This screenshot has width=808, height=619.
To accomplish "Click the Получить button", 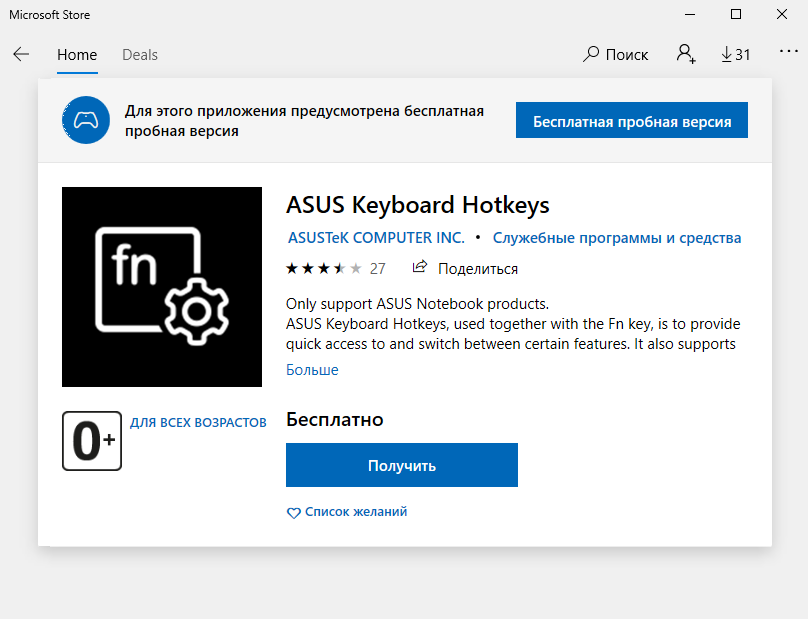I will point(402,465).
